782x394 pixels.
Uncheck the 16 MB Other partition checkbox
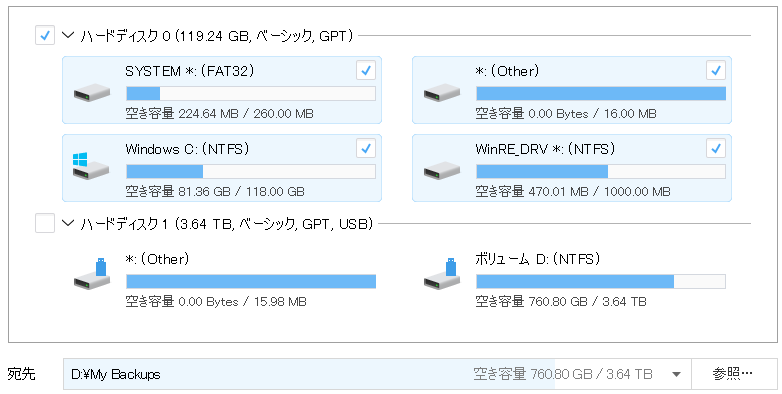[716, 70]
